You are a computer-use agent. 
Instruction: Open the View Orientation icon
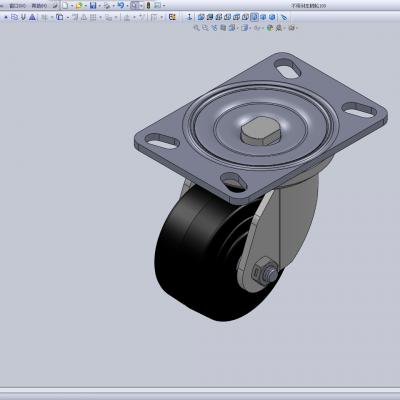pos(232,28)
